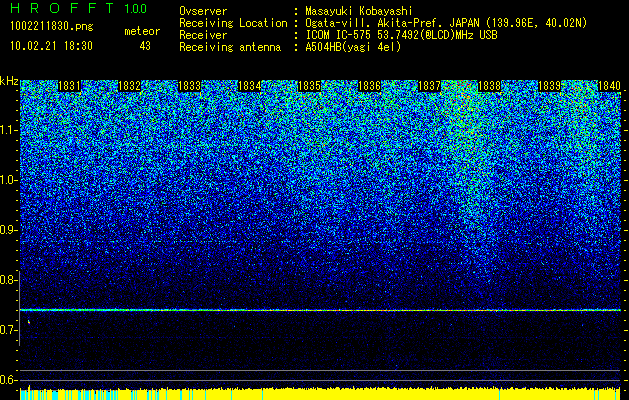Screen dimensions: 629x400
Task: Click the HROFFT program title
Action: coord(63,8)
